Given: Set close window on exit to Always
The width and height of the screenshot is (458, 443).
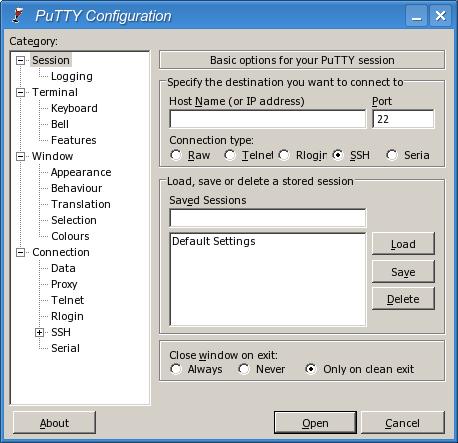Looking at the screenshot, I should [176, 369].
